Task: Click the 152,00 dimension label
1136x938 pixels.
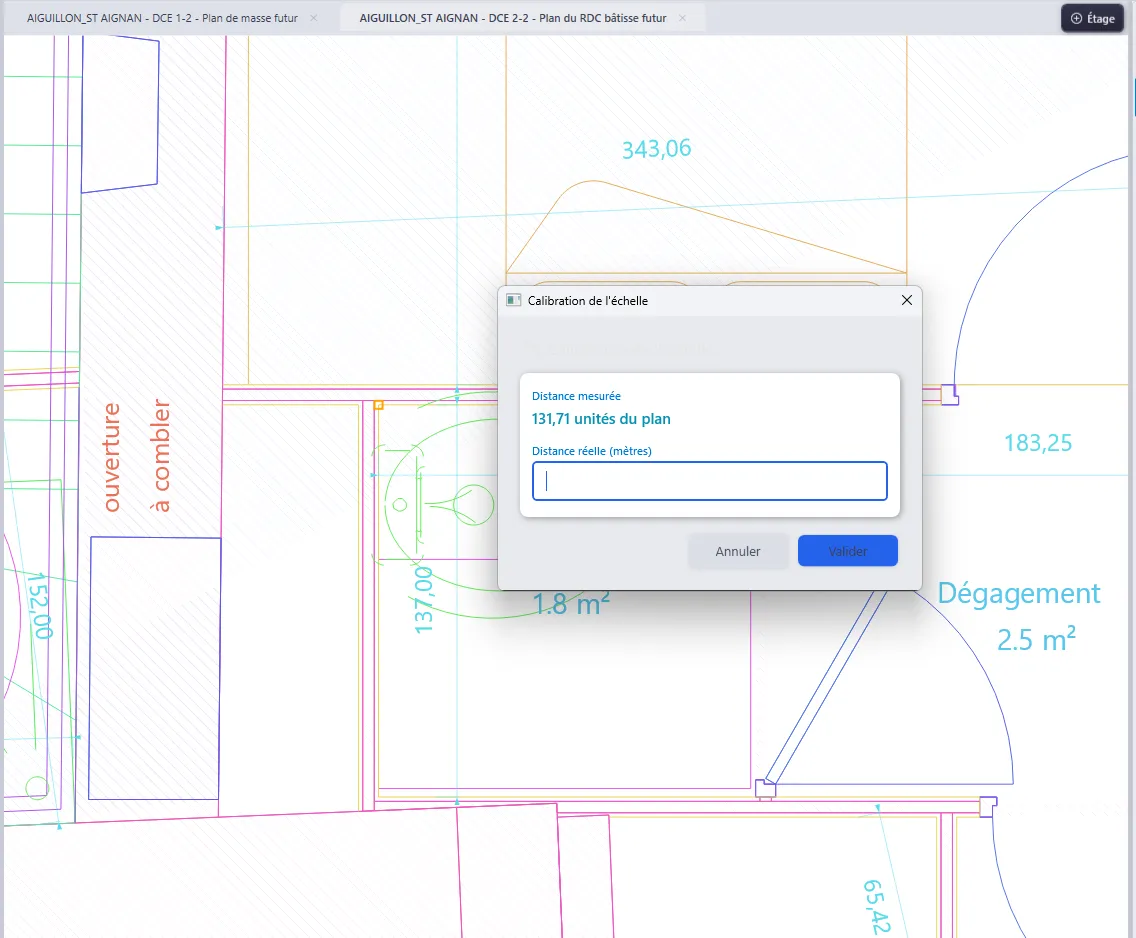Action: 40,606
